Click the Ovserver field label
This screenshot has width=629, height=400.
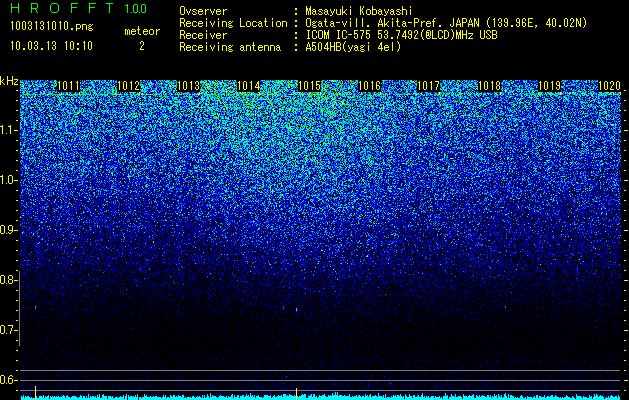coord(203,11)
